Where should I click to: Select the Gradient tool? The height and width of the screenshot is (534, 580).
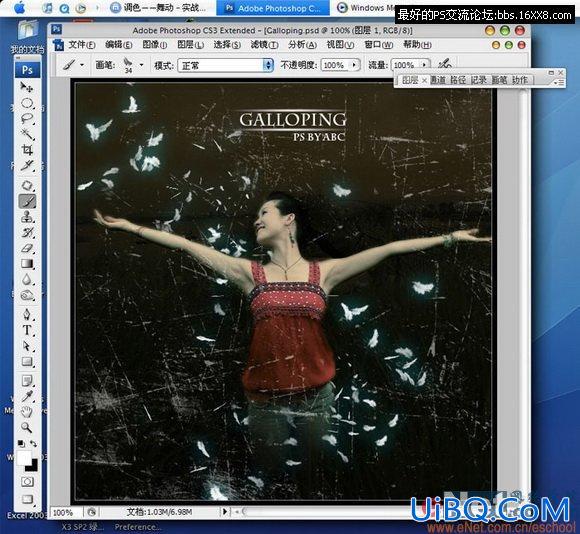coord(27,263)
